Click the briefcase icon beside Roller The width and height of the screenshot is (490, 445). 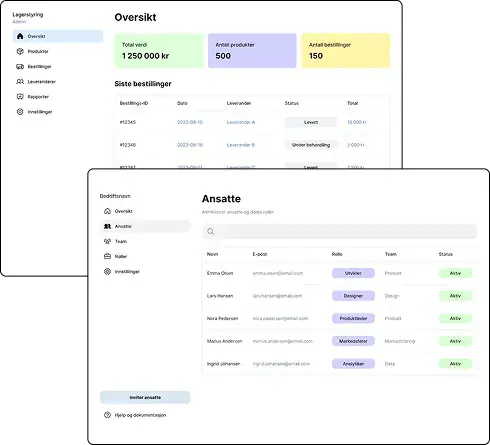coord(107,256)
